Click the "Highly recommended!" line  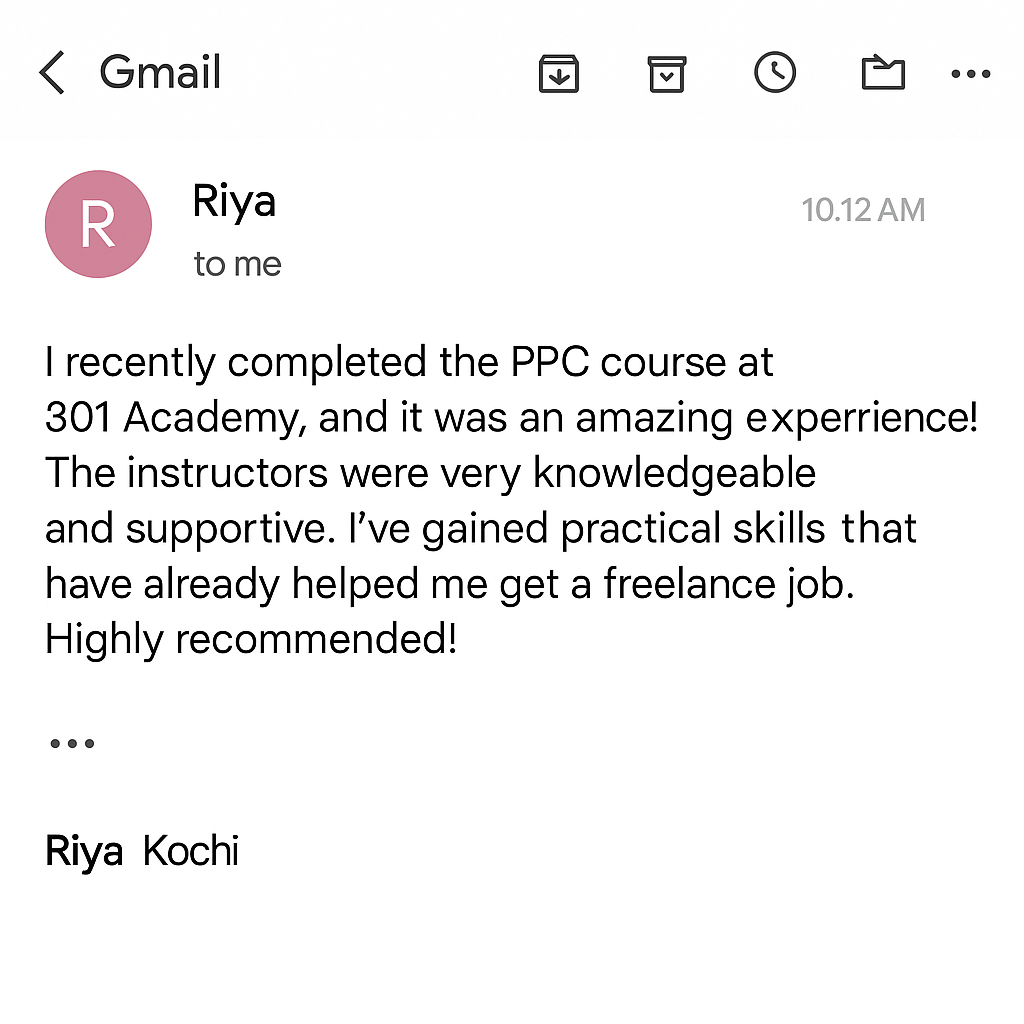(251, 638)
